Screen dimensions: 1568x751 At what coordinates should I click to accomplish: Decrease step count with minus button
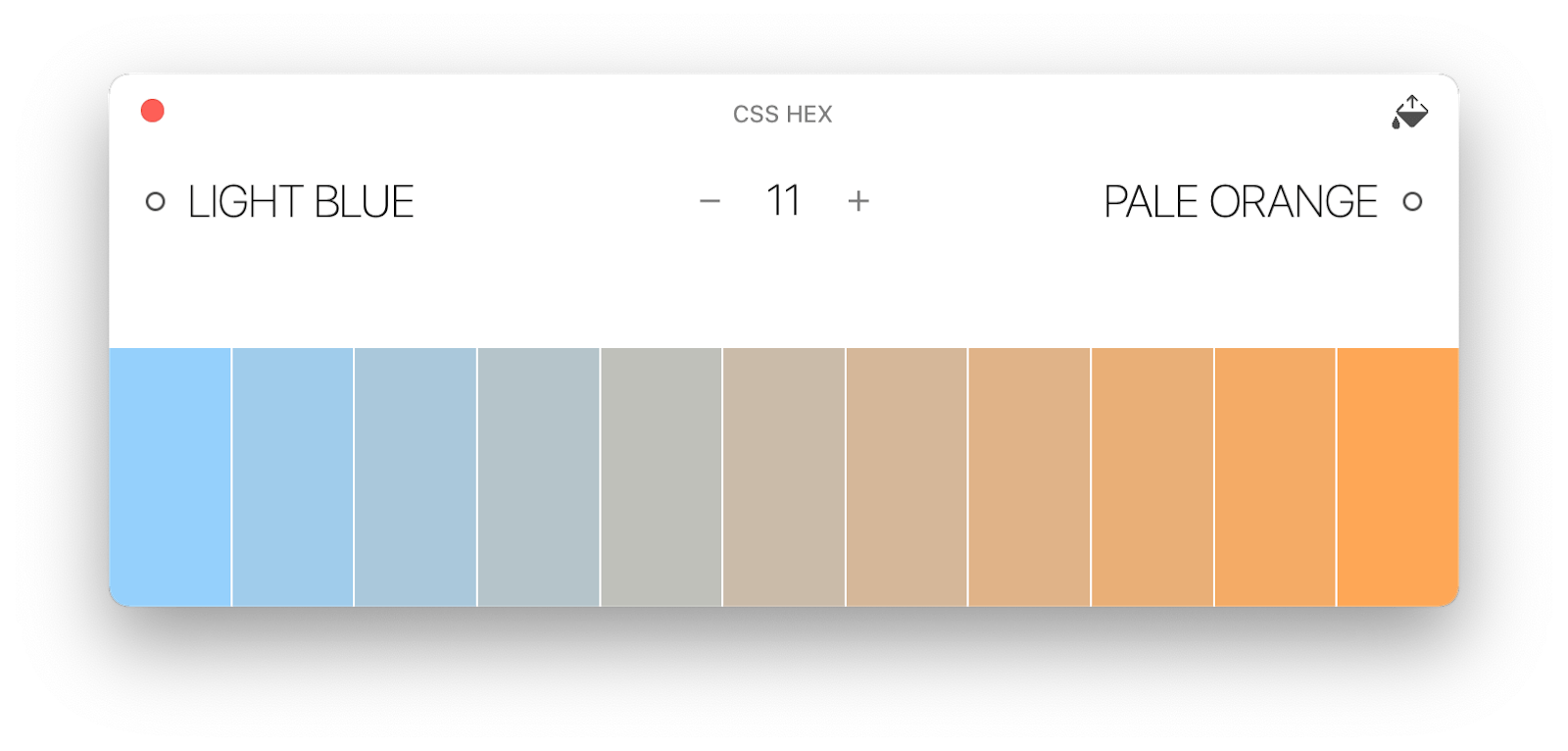pos(710,202)
